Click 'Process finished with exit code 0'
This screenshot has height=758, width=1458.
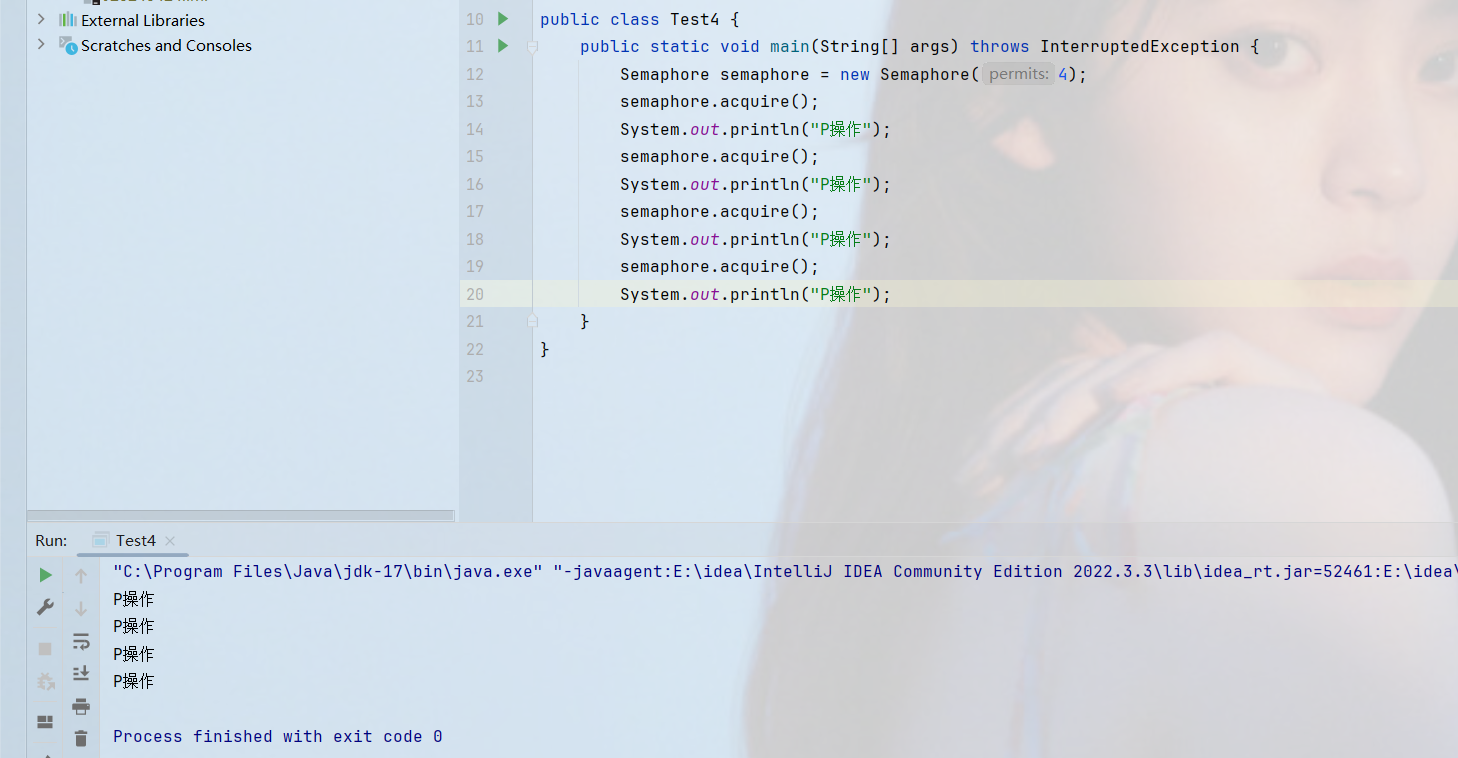278,736
